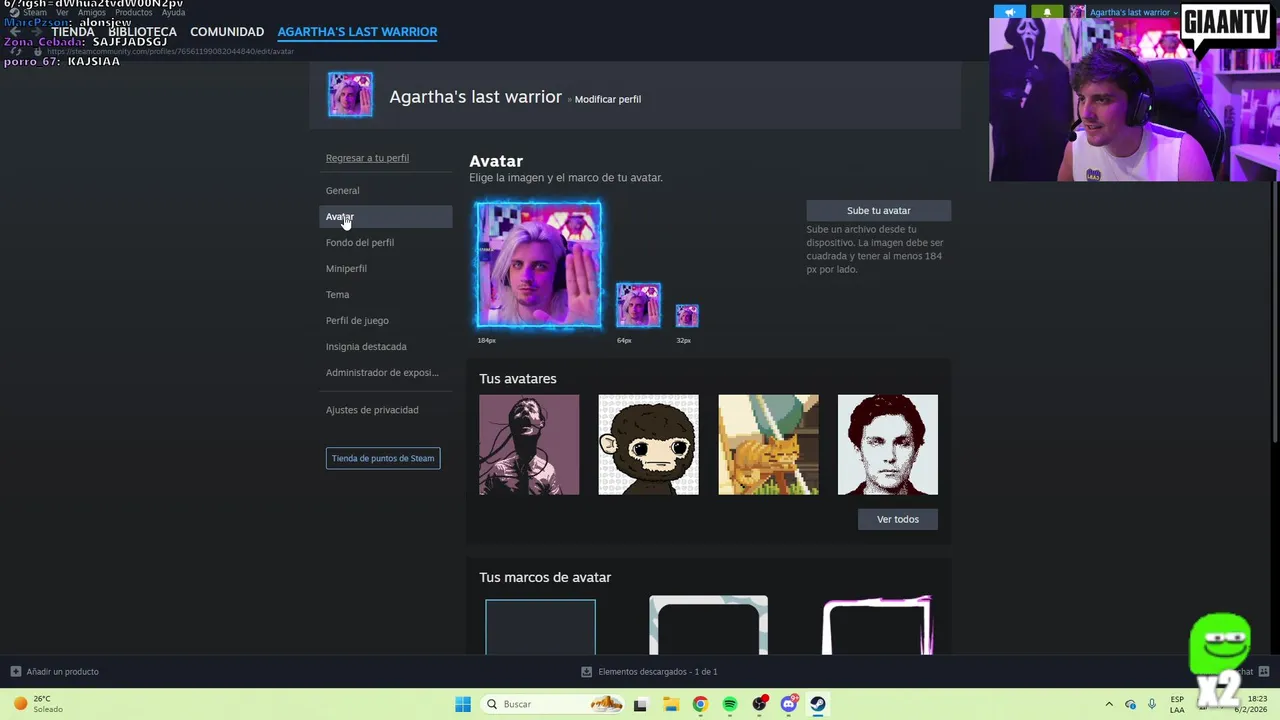Click the profile avatar in the header

350,95
